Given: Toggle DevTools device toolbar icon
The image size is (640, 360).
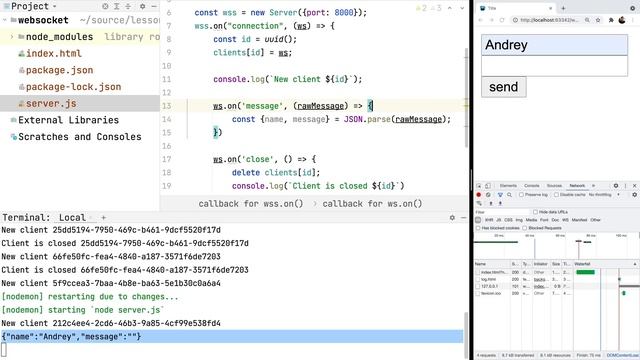Looking at the screenshot, I should [x=488, y=186].
